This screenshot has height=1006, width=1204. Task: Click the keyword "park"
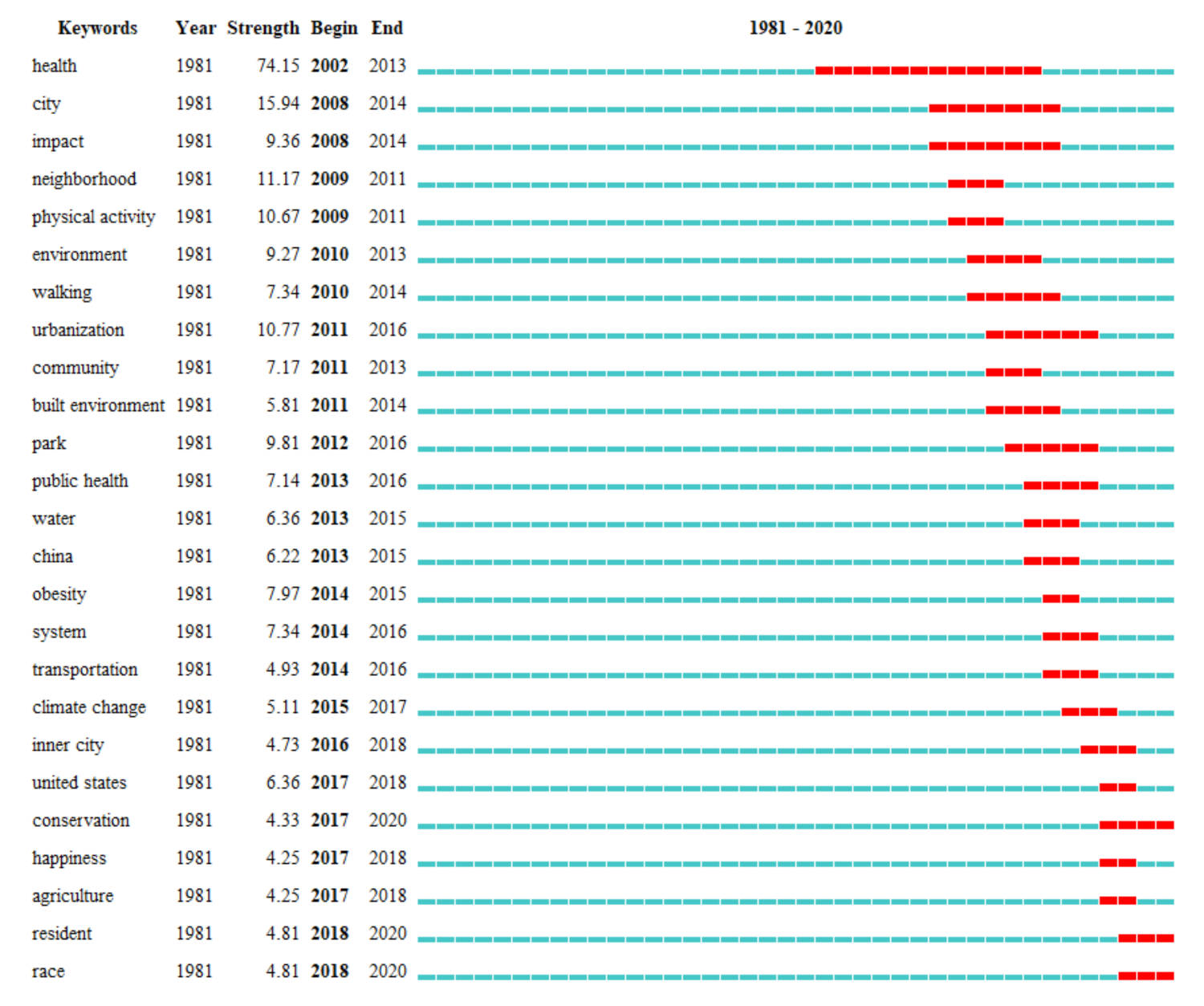click(49, 443)
